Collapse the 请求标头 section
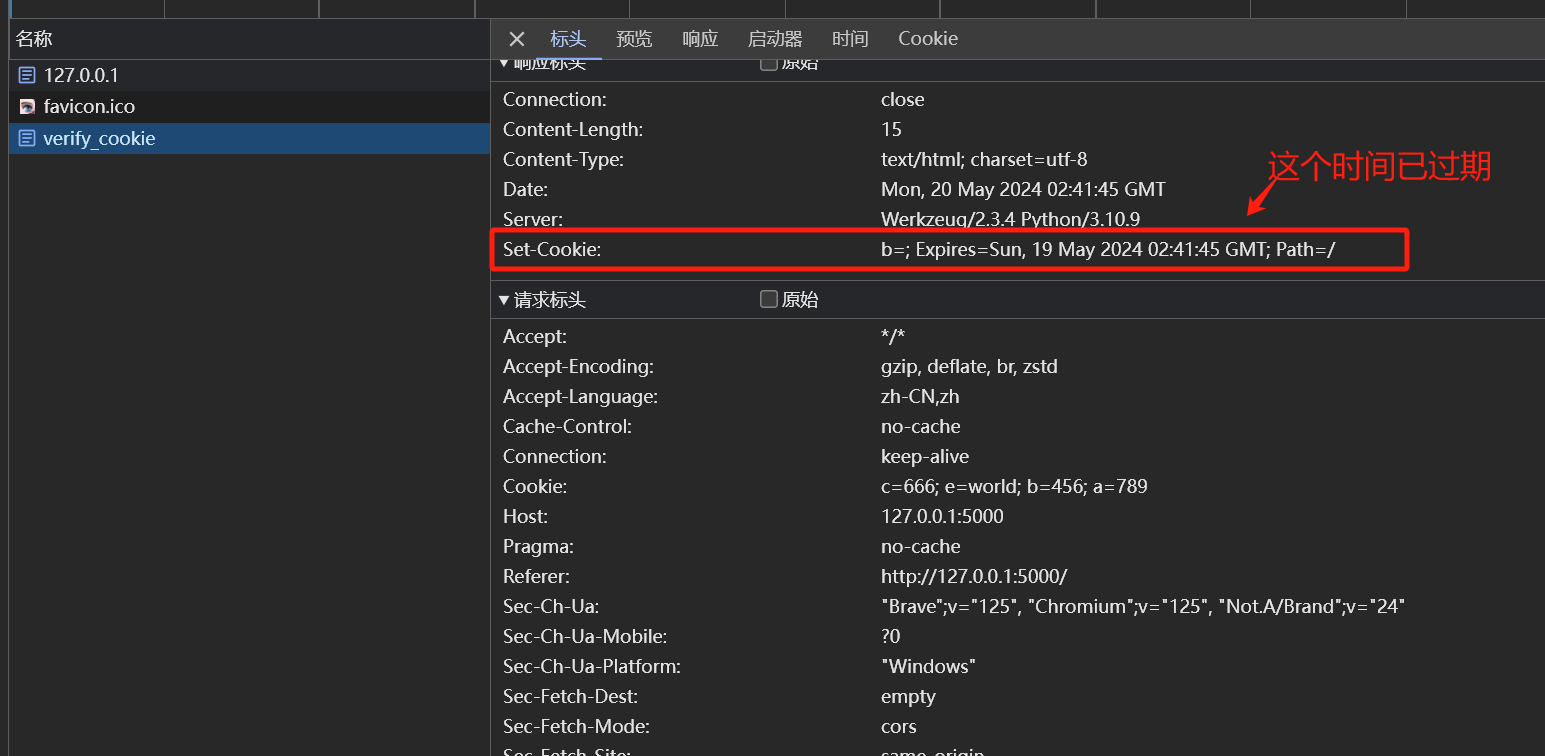1545x756 pixels. 504,300
